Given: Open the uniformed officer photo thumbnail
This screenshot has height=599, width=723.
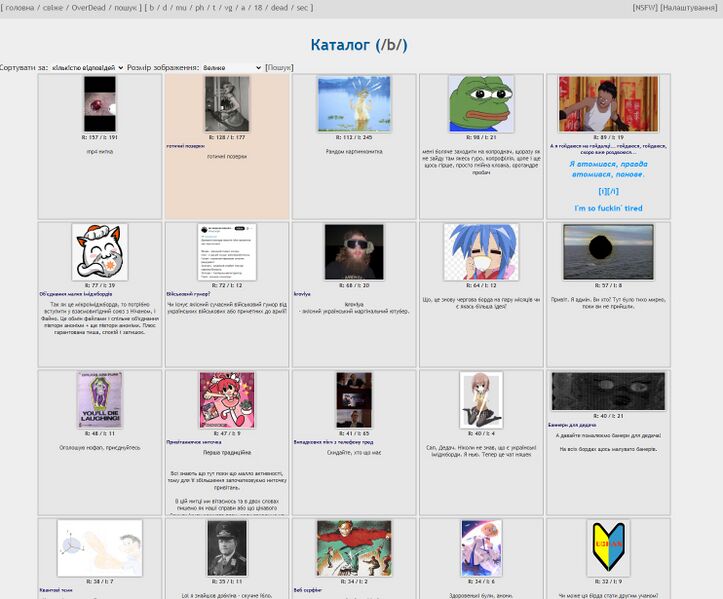Looking at the screenshot, I should (x=227, y=548).
